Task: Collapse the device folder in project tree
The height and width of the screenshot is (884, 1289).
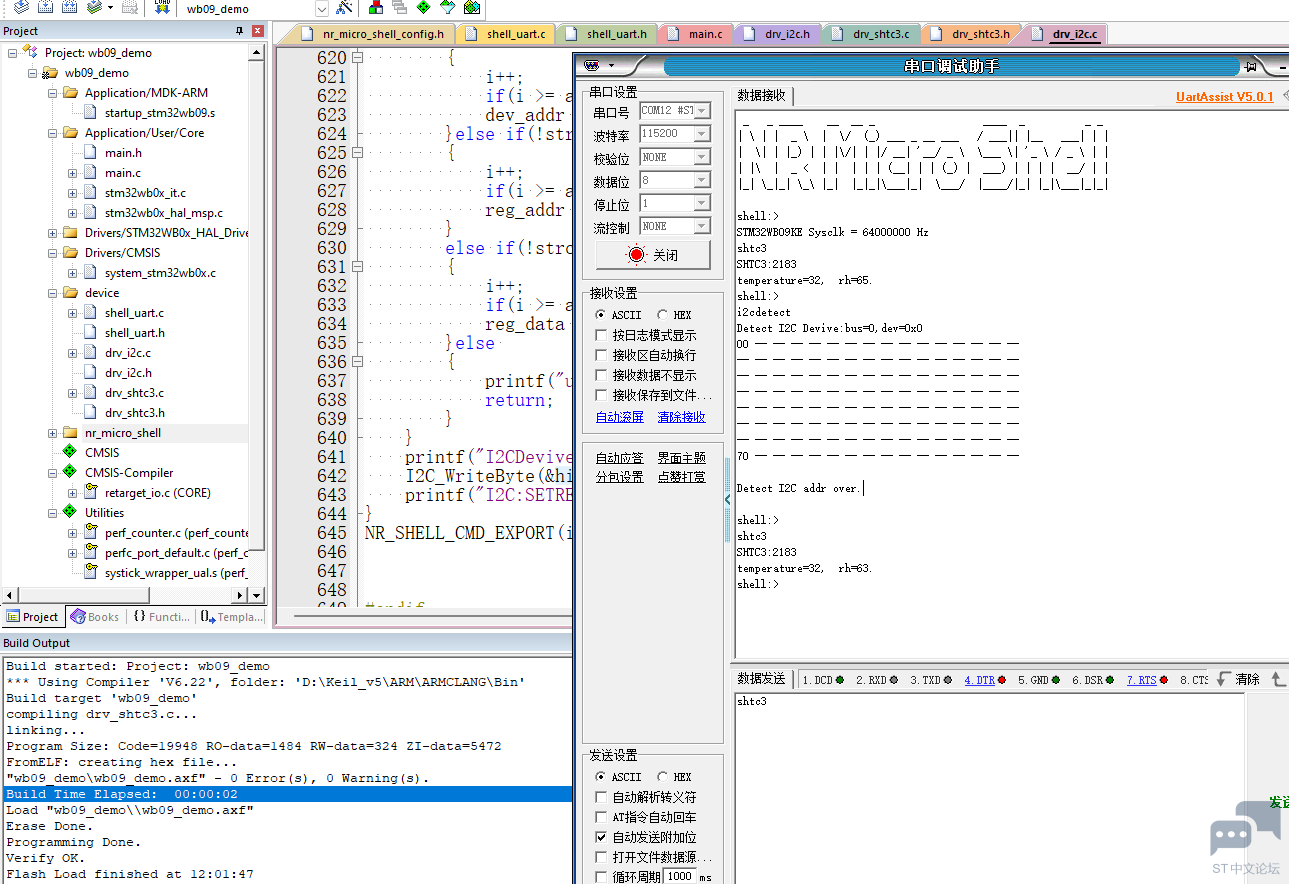Action: tap(53, 293)
